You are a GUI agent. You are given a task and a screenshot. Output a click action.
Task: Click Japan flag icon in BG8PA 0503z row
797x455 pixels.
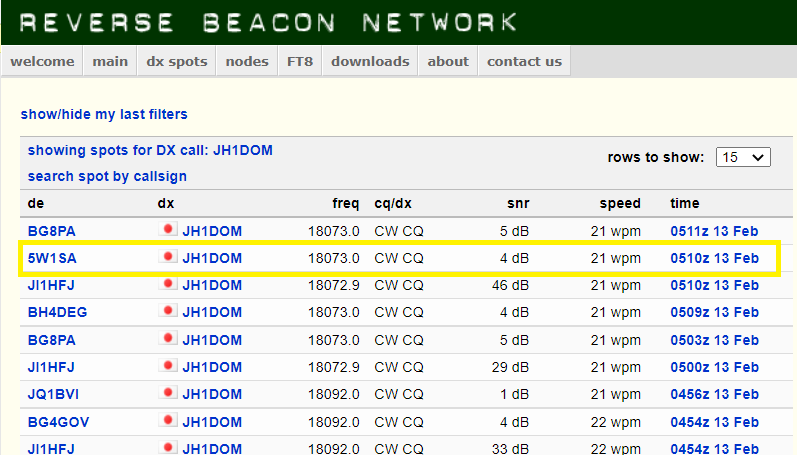pos(168,338)
